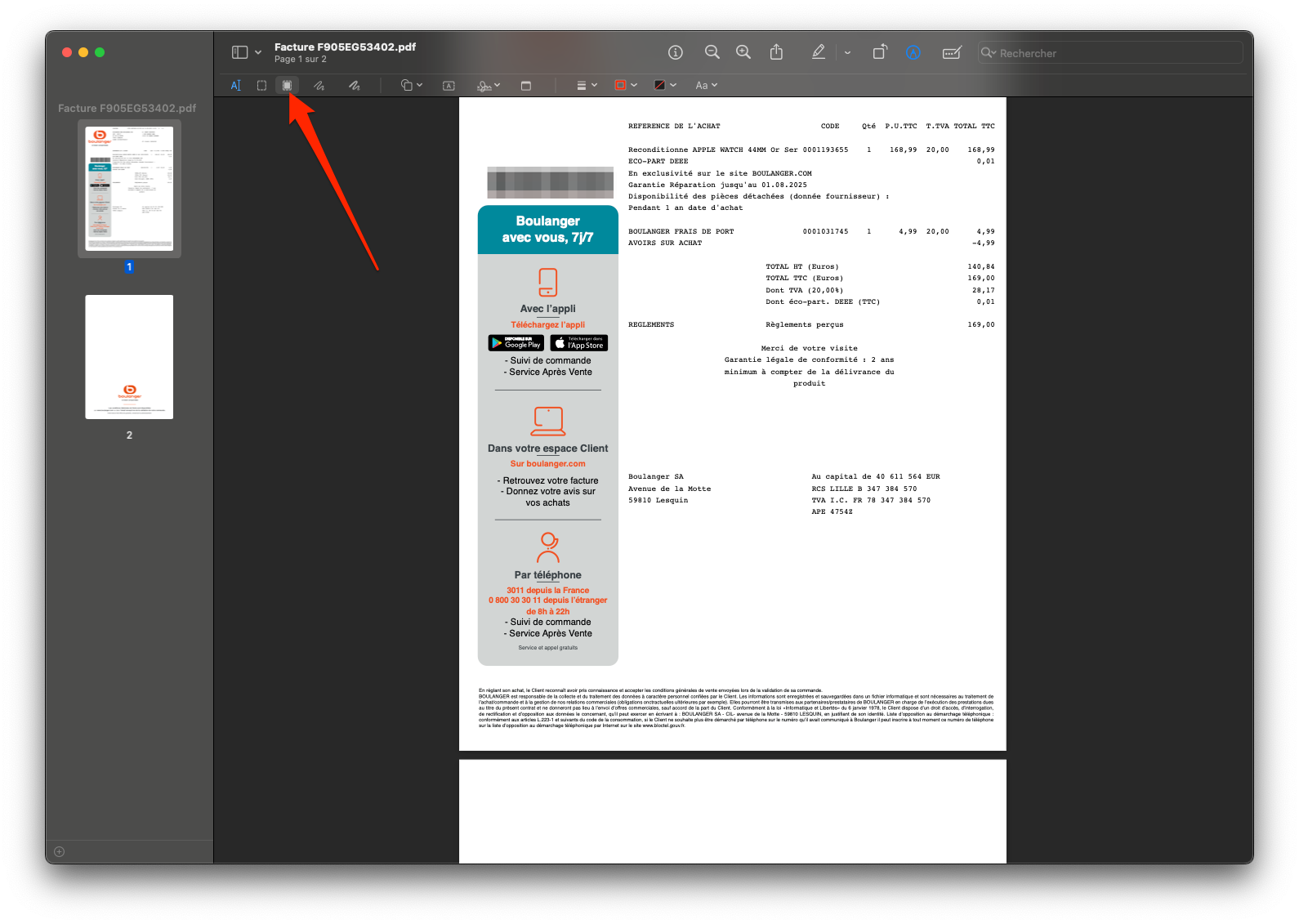
Task: Open the sidebar view options button
Action: tap(239, 52)
